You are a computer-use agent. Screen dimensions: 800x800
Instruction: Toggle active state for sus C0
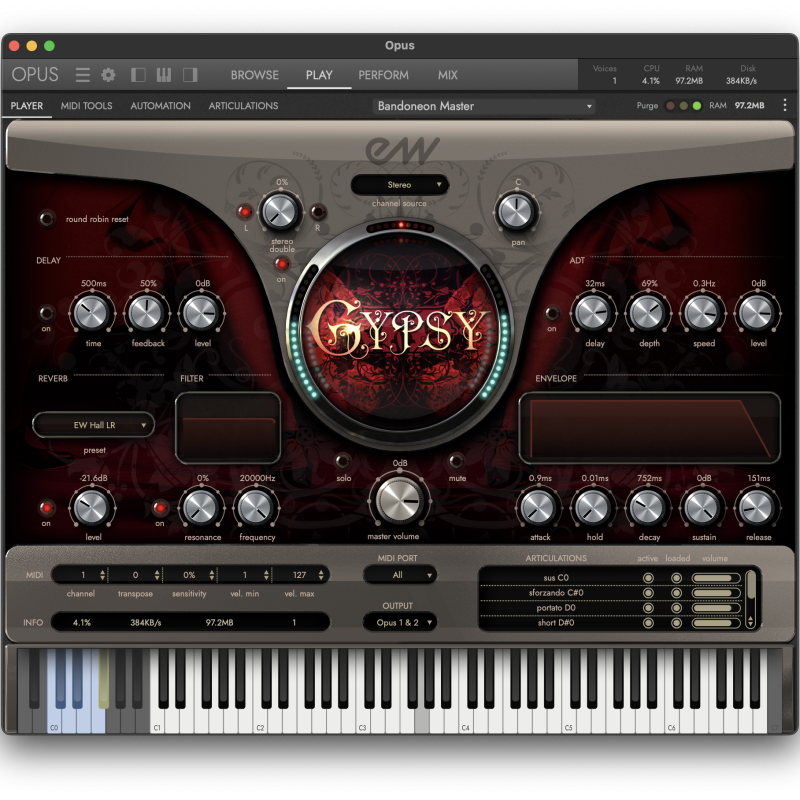point(648,578)
